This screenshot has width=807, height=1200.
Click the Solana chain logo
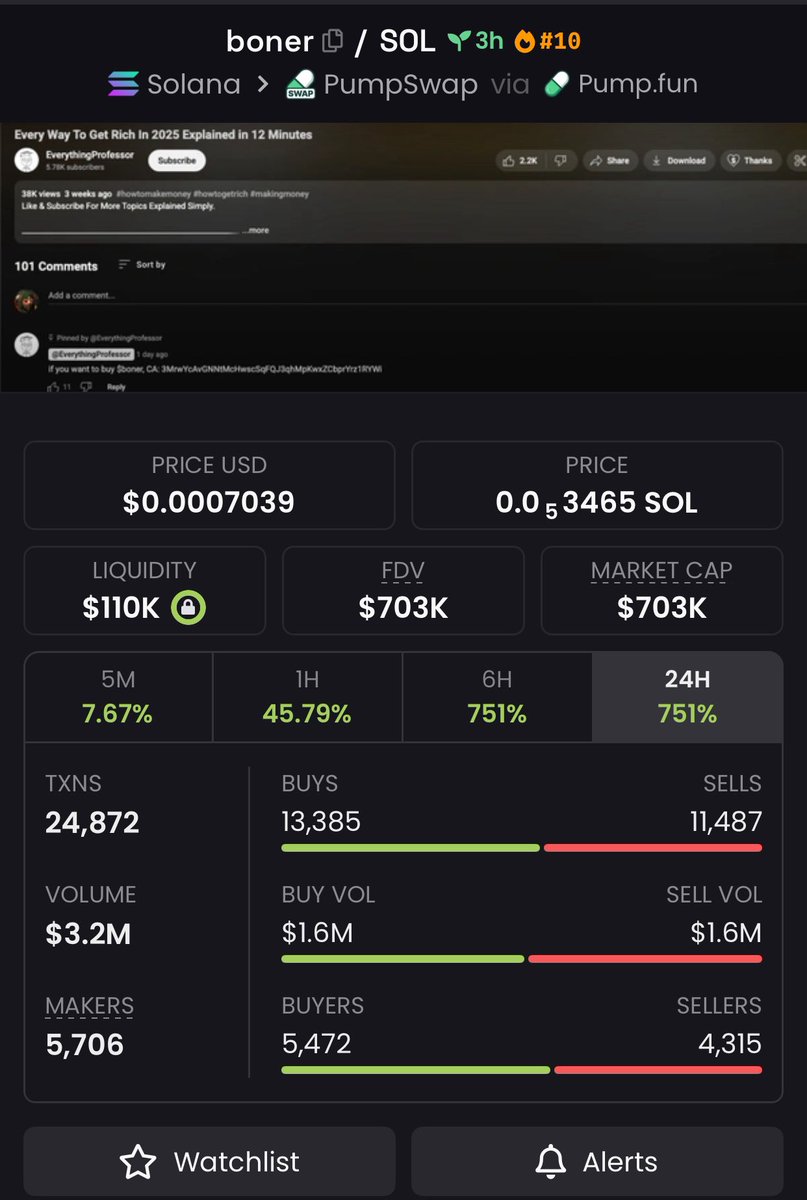point(123,84)
